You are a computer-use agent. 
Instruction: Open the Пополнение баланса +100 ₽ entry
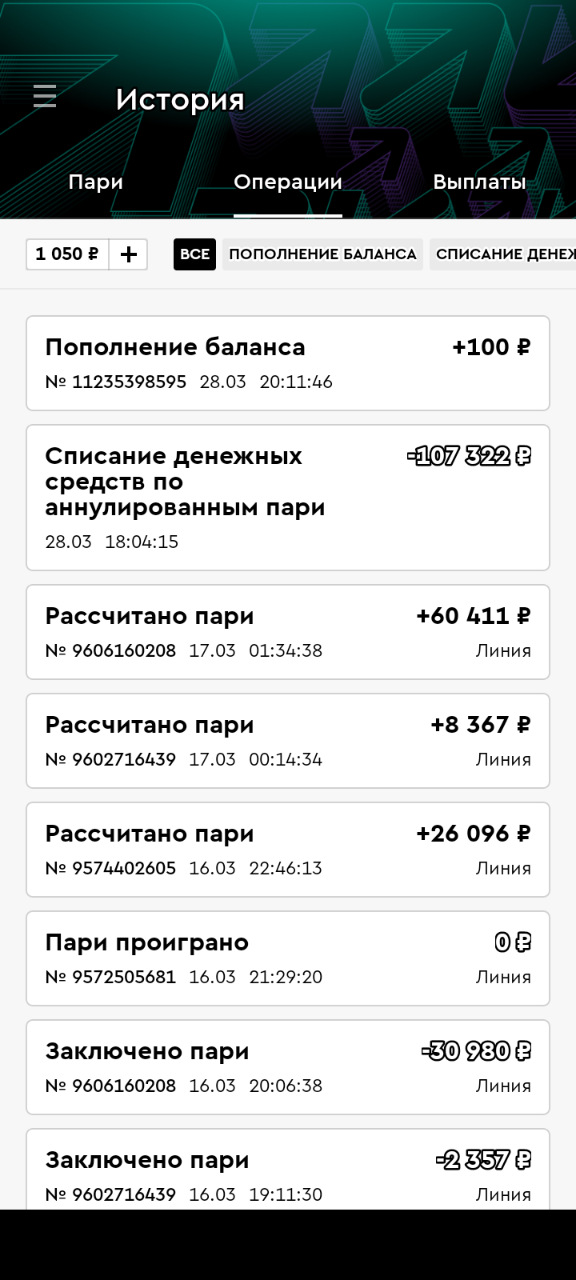click(288, 363)
